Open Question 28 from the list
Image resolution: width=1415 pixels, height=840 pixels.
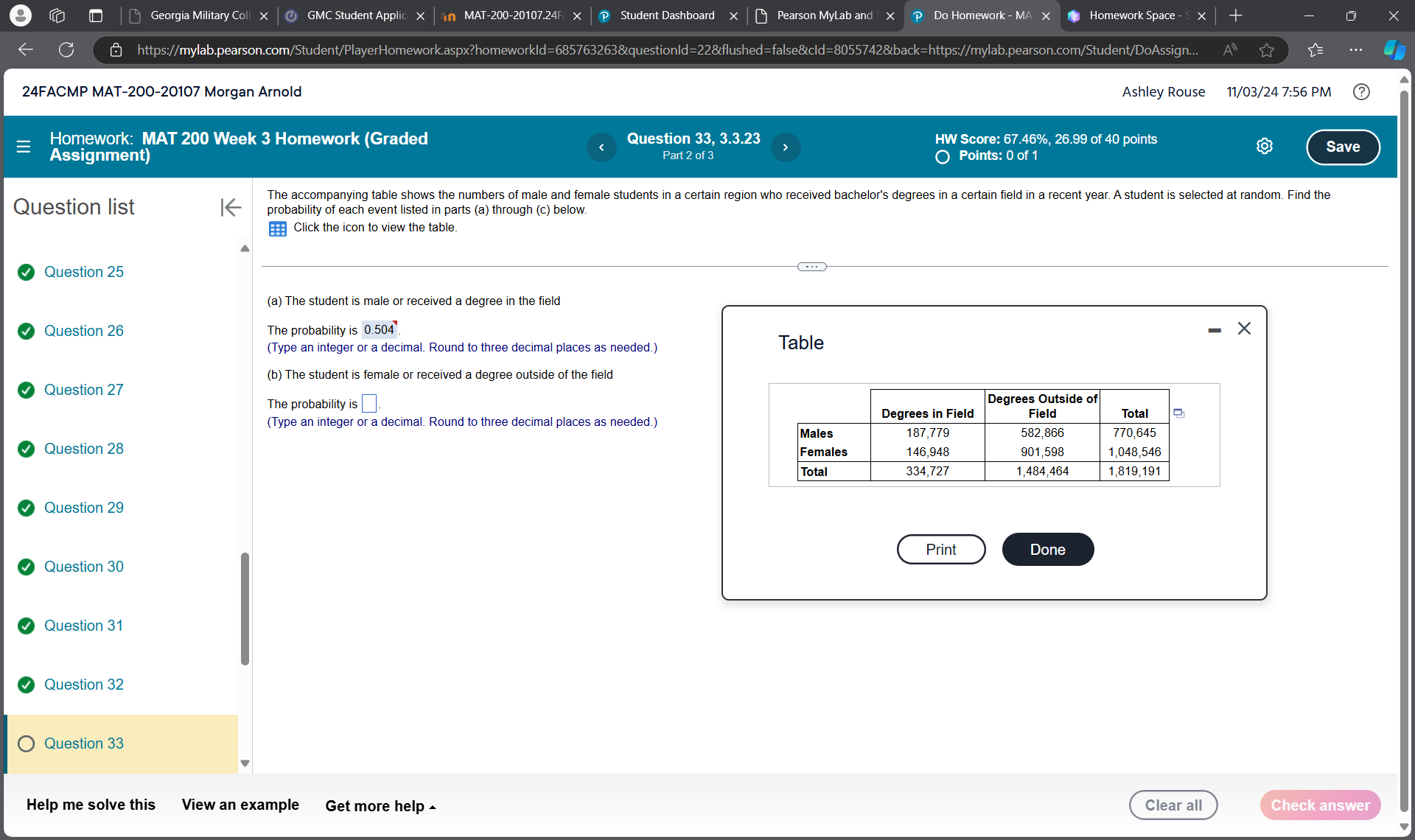83,449
